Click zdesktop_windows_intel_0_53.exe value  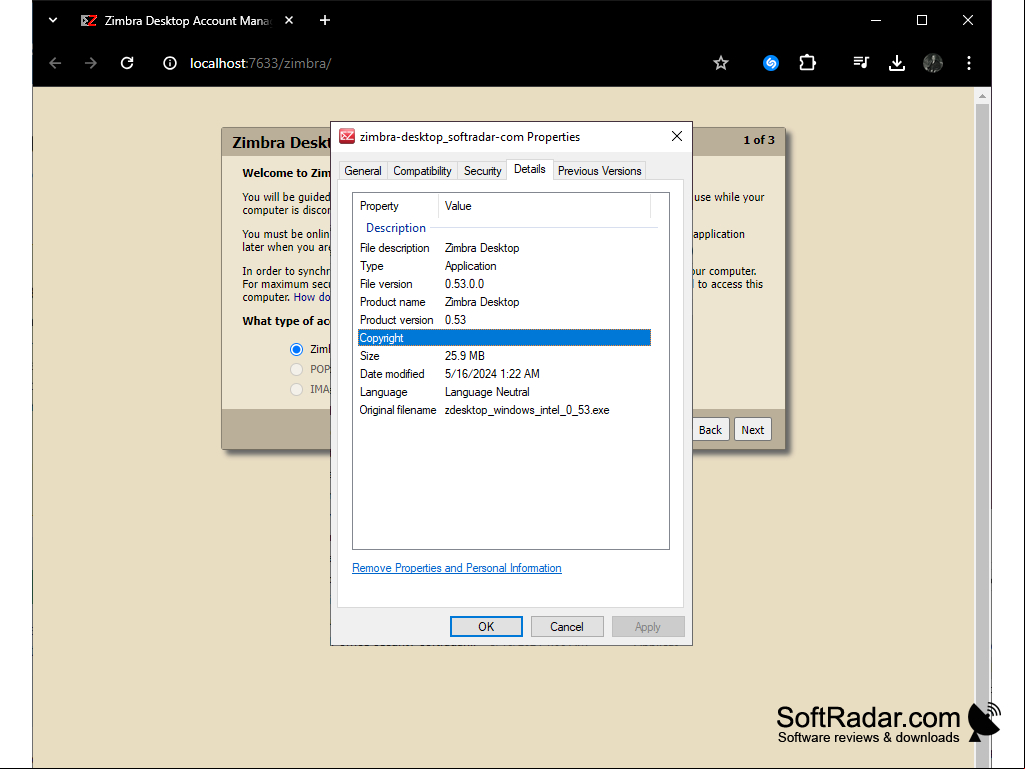pyautogui.click(x=527, y=410)
